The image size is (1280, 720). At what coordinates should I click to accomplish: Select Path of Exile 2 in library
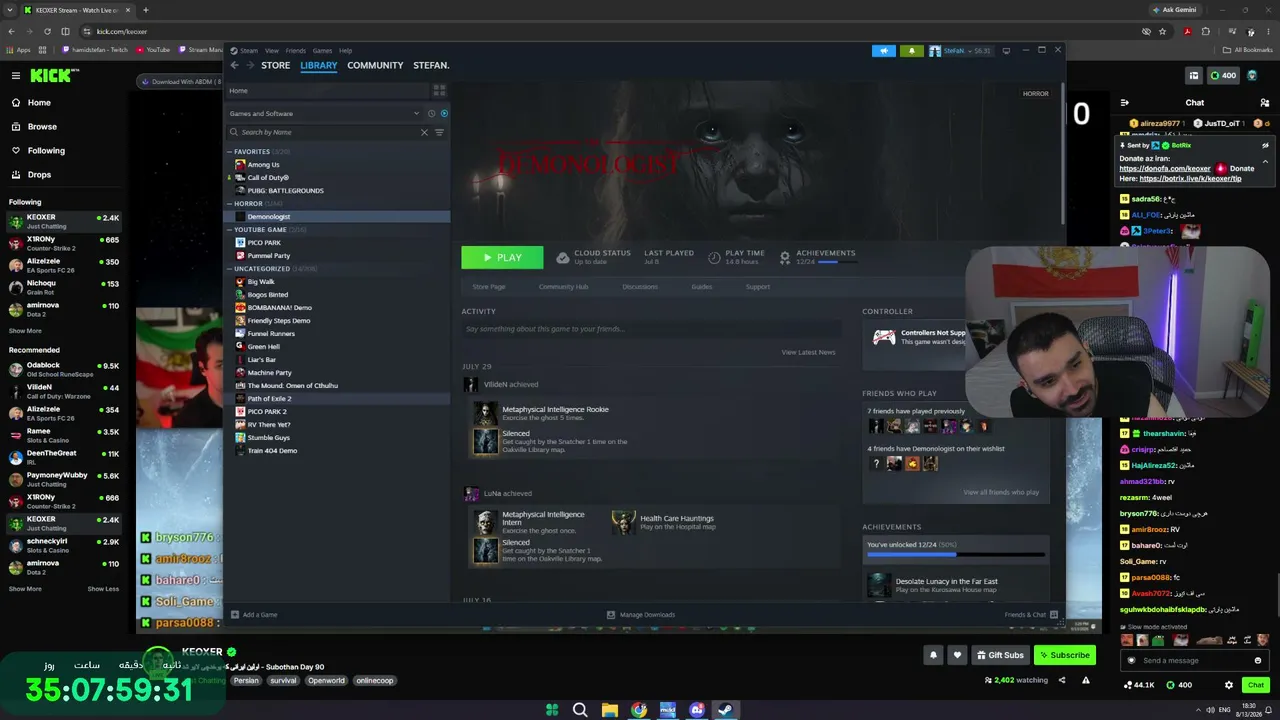coord(269,399)
